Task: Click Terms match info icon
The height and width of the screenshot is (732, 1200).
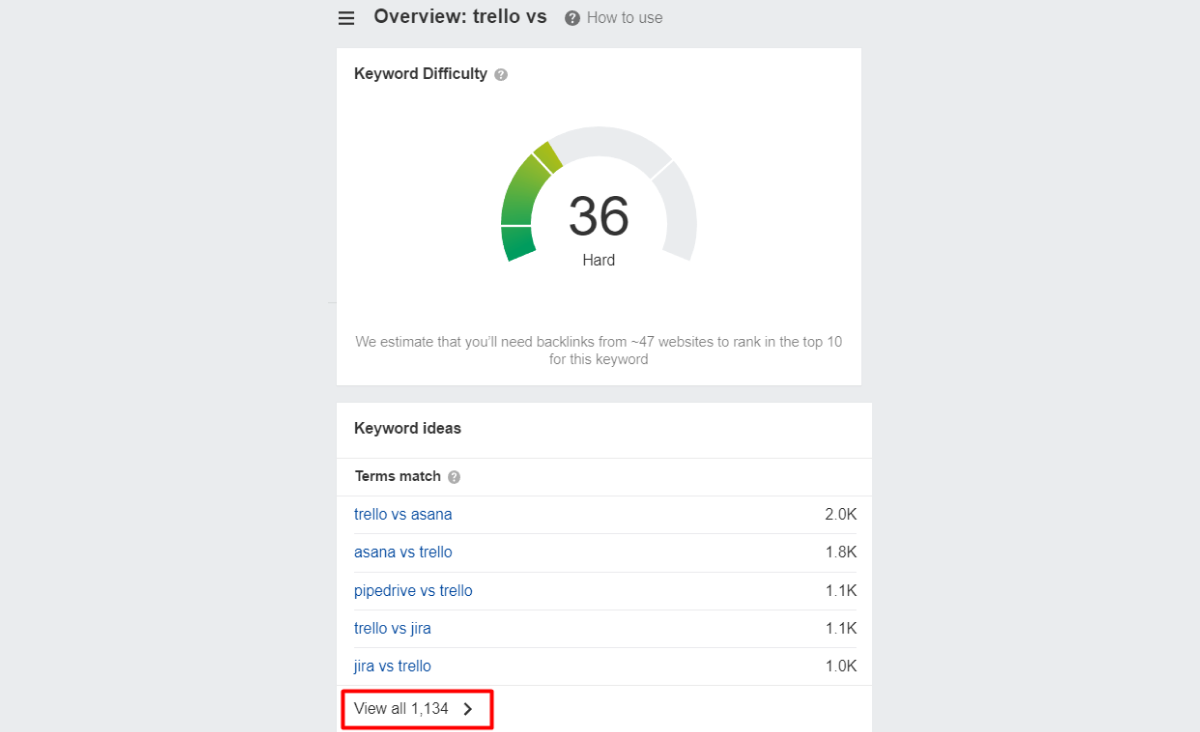Action: click(454, 477)
